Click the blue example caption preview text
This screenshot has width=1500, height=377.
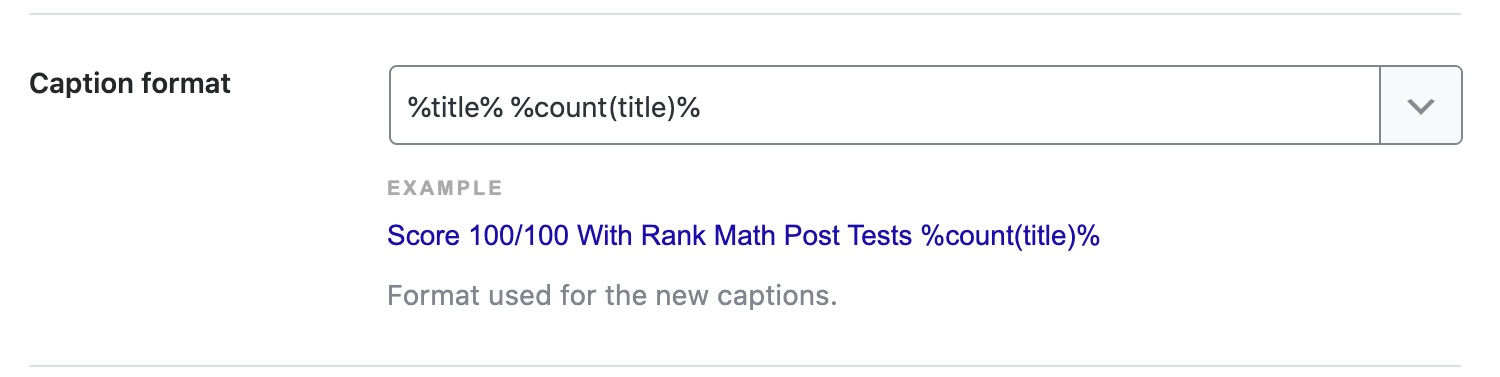click(743, 237)
